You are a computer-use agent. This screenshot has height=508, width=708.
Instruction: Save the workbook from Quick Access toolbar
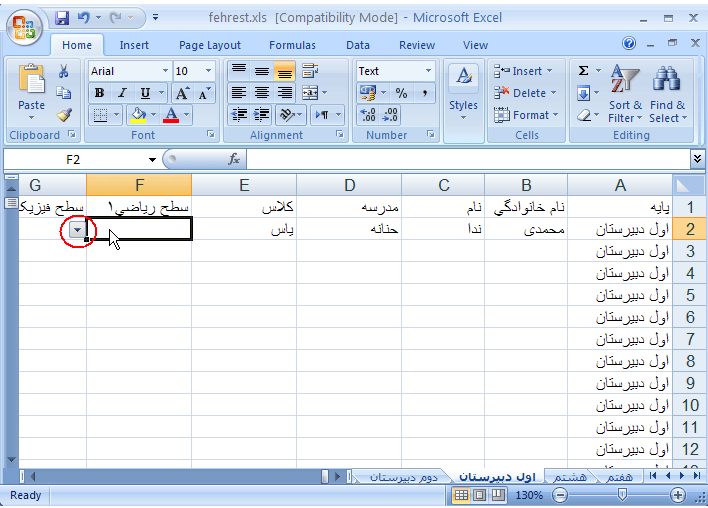click(x=62, y=18)
